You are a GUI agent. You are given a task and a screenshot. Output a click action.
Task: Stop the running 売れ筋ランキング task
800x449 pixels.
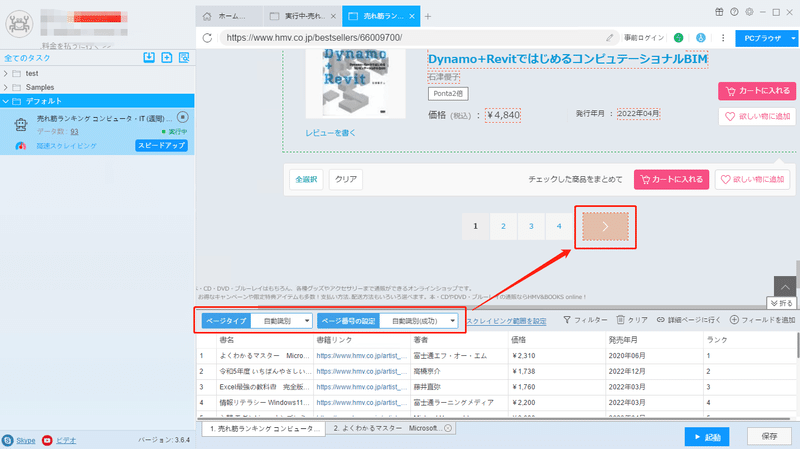coord(183,117)
